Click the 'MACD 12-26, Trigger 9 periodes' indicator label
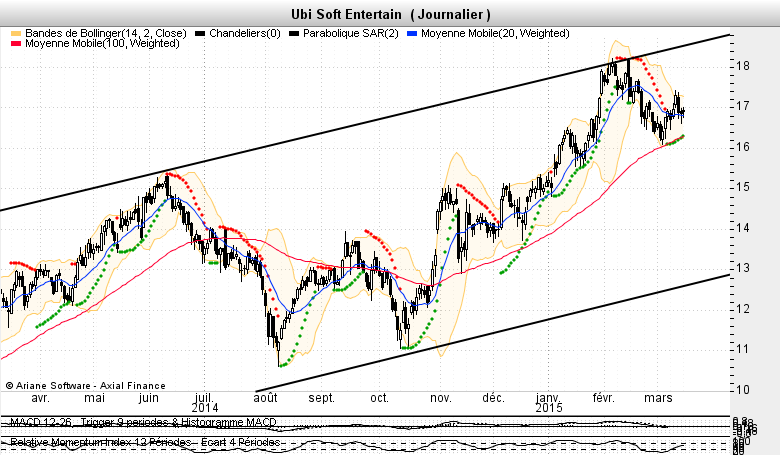 90,423
